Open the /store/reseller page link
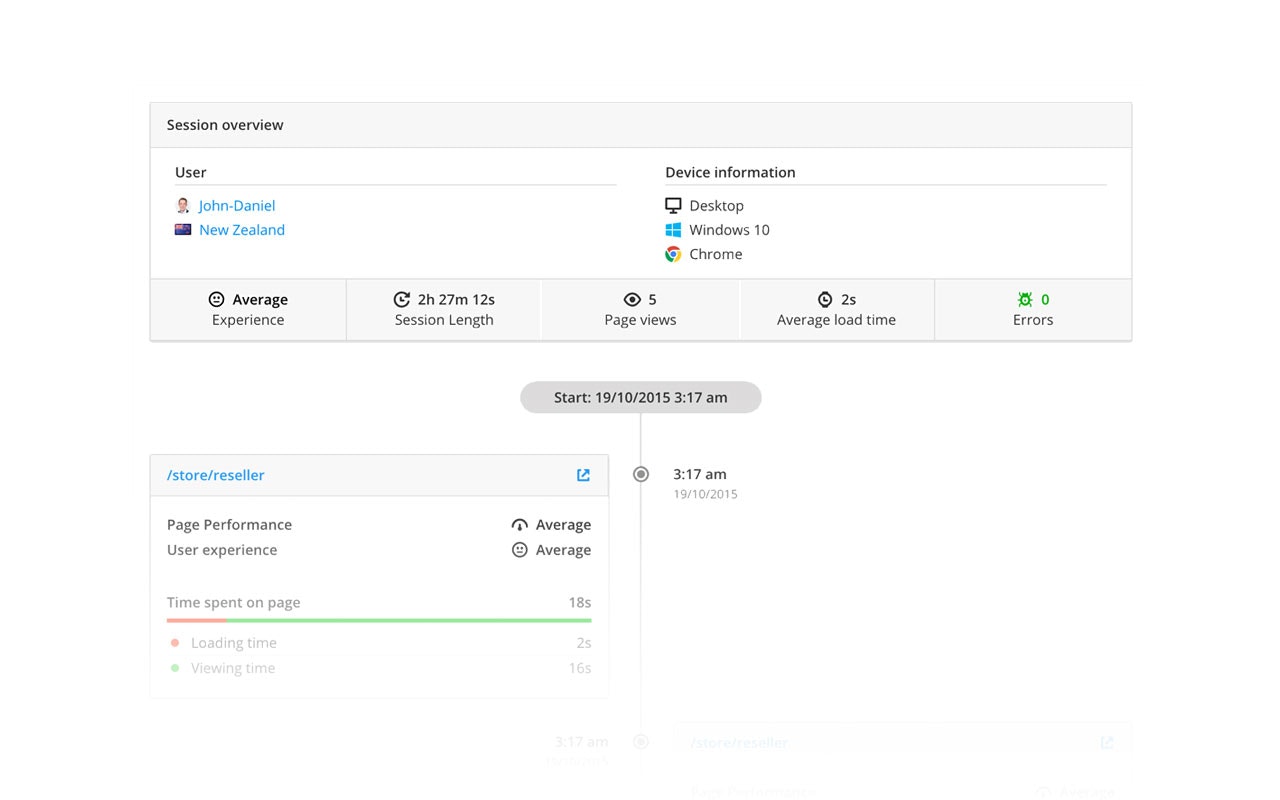The width and height of the screenshot is (1280, 800). tap(216, 475)
